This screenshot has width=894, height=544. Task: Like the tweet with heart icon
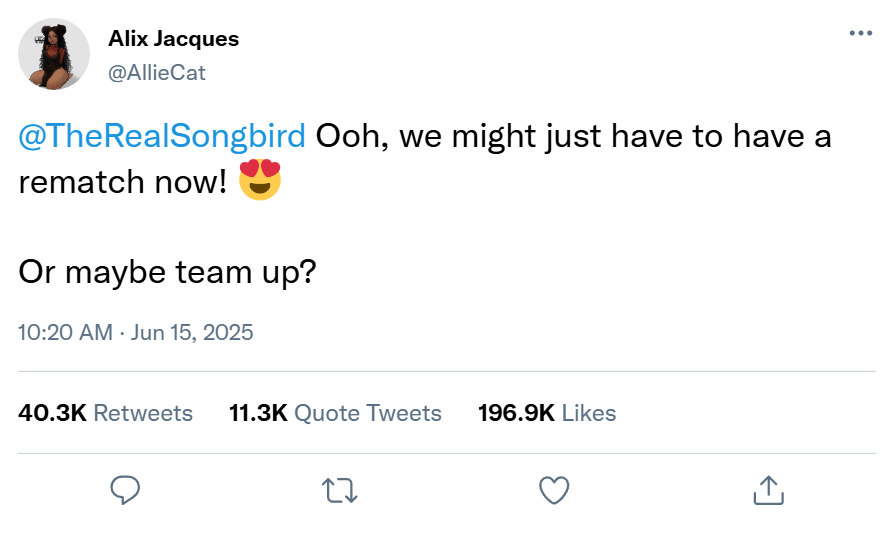pos(554,489)
